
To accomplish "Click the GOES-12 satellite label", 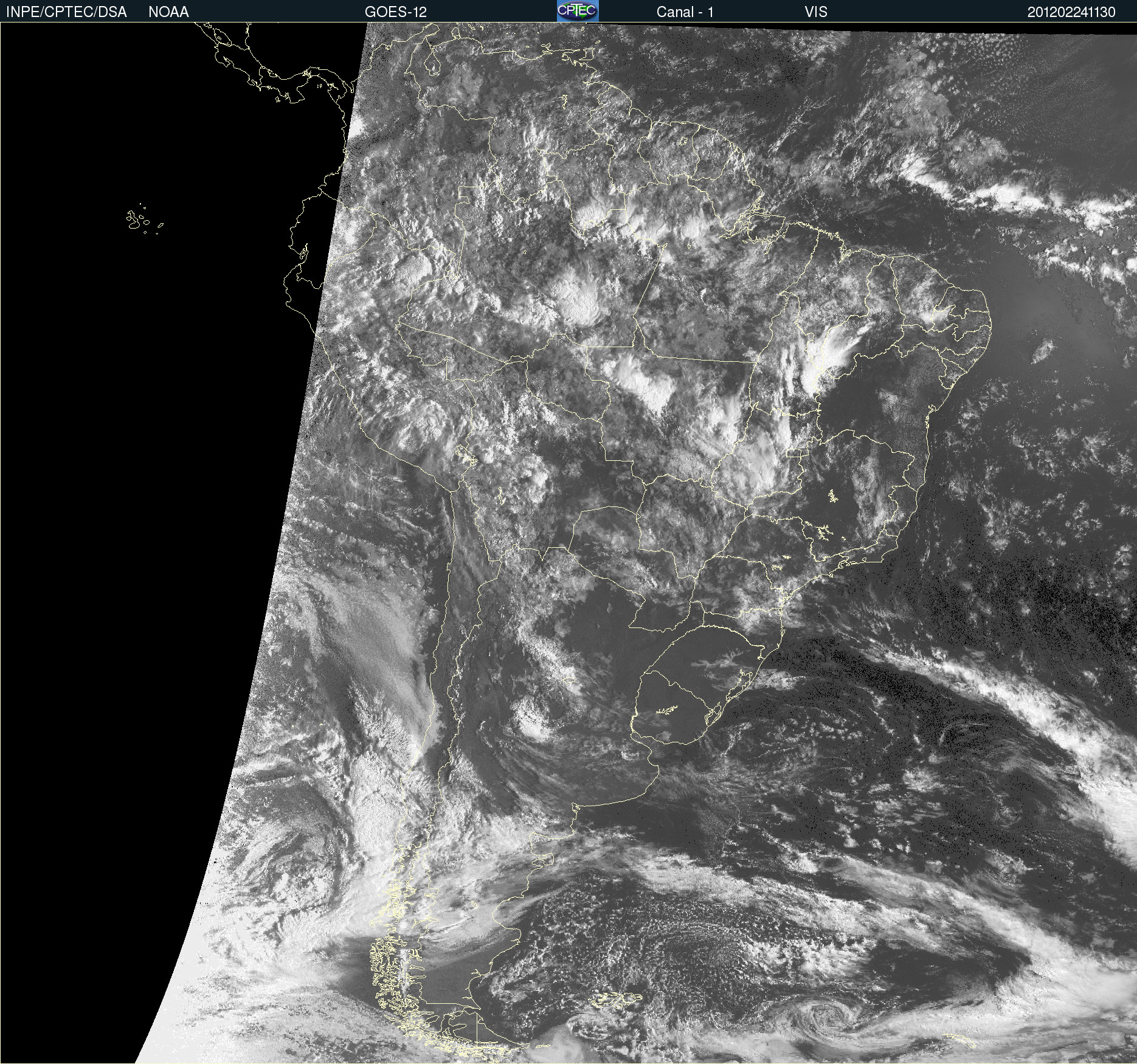I will 396,12.
